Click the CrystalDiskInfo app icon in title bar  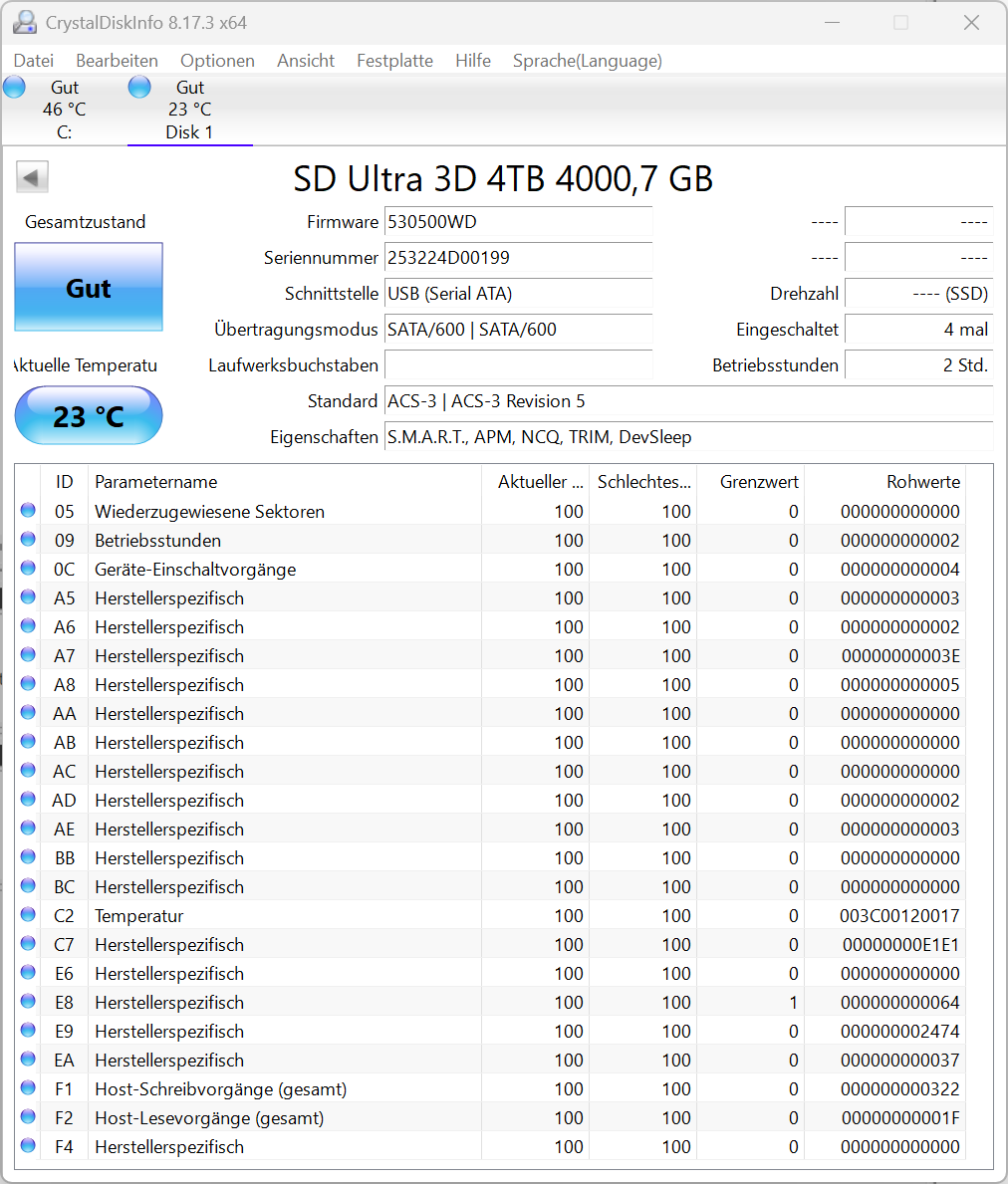pyautogui.click(x=25, y=23)
